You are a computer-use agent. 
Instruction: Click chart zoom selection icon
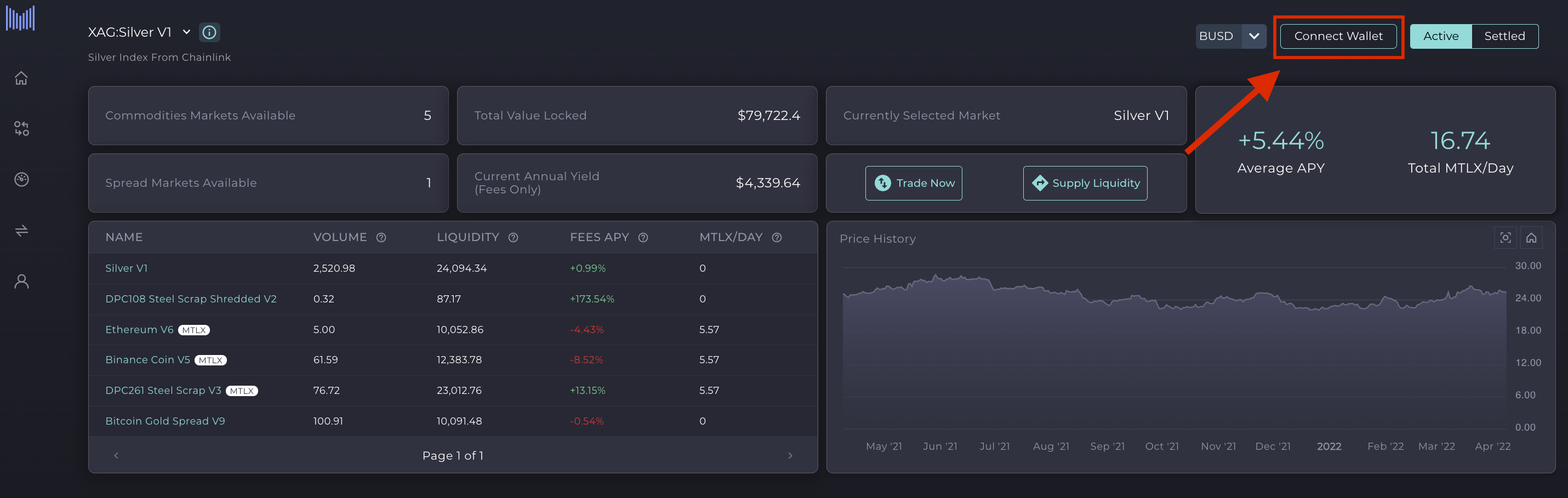click(1504, 238)
